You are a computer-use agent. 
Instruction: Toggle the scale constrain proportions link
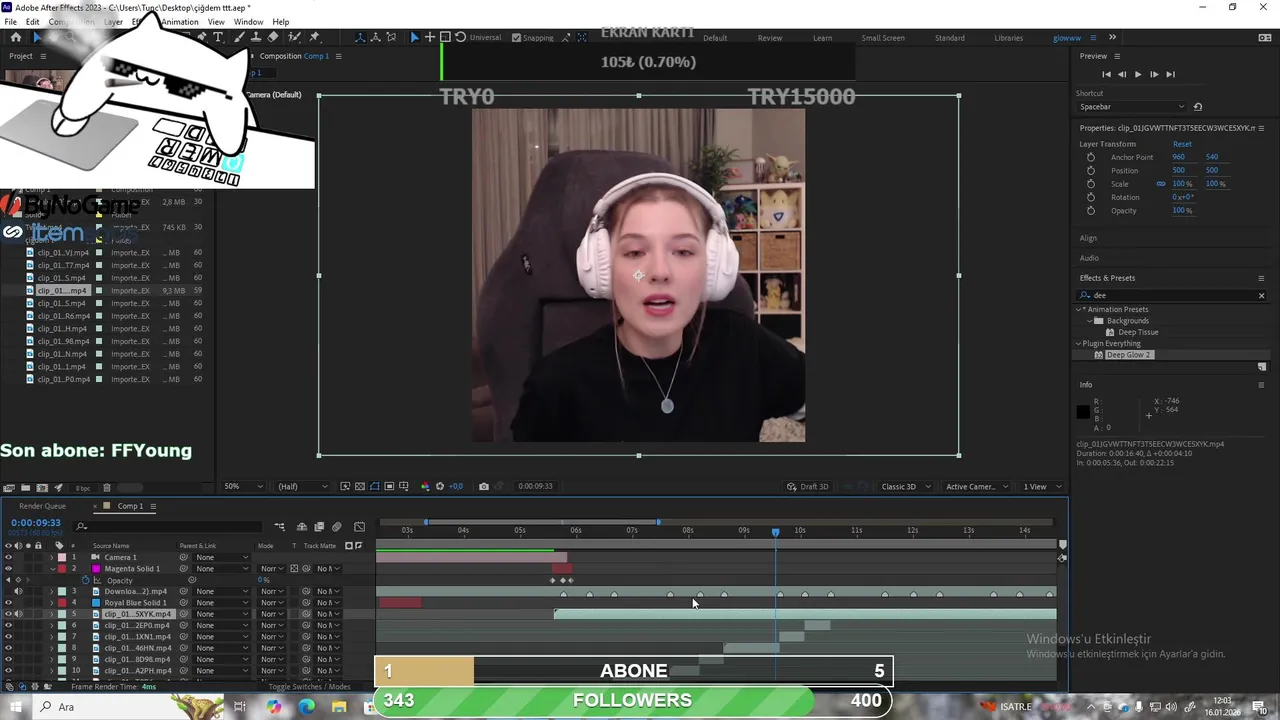1161,184
